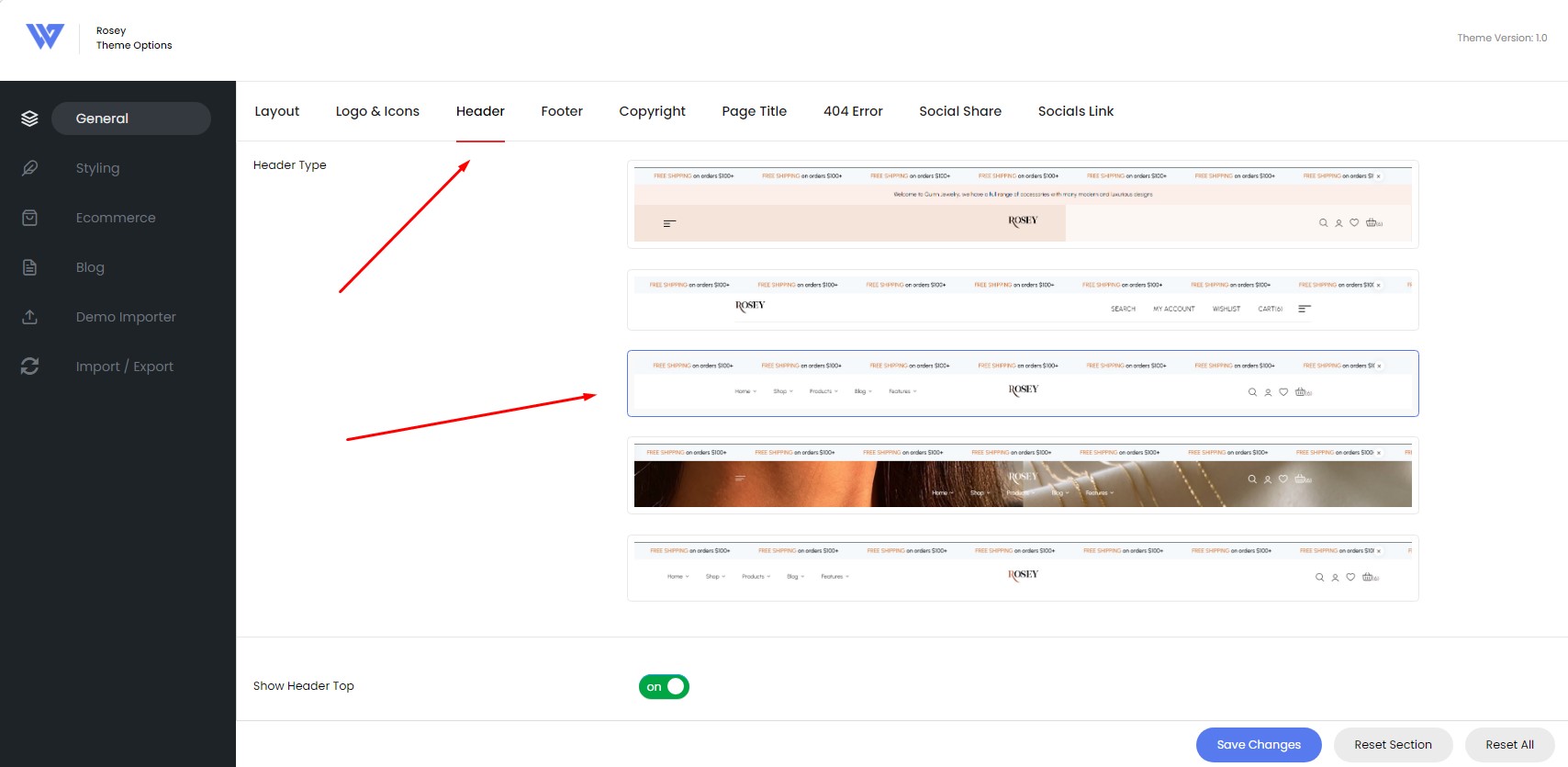Select the highlighted third header type
The image size is (1568, 767).
point(1023,383)
